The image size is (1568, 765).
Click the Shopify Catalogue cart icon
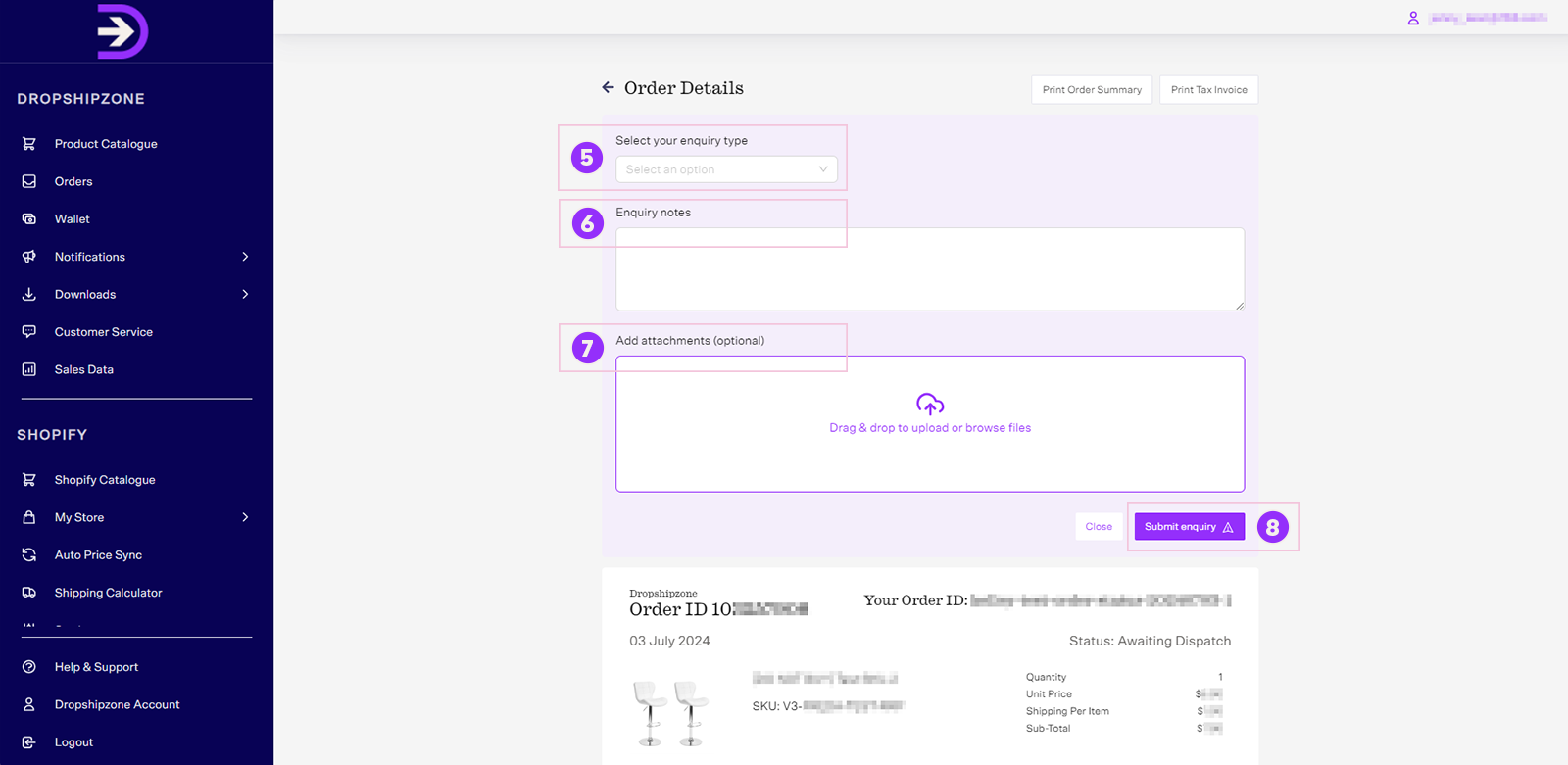coord(29,480)
